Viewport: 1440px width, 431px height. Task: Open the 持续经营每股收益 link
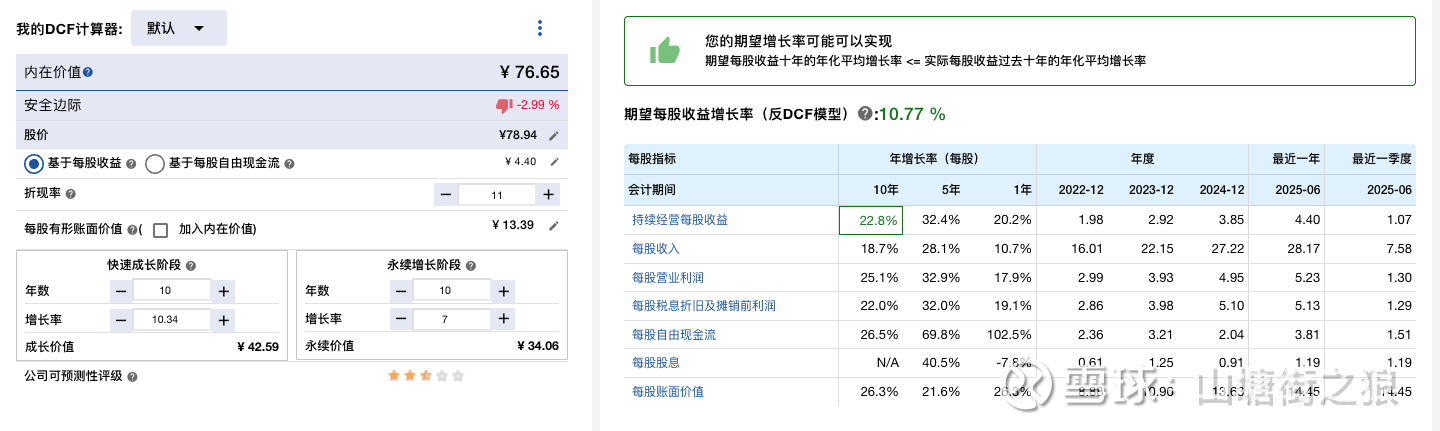(x=679, y=220)
